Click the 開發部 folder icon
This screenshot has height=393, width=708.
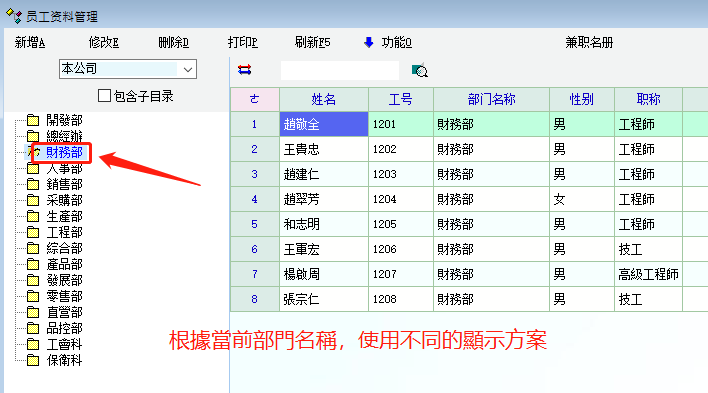(33, 120)
